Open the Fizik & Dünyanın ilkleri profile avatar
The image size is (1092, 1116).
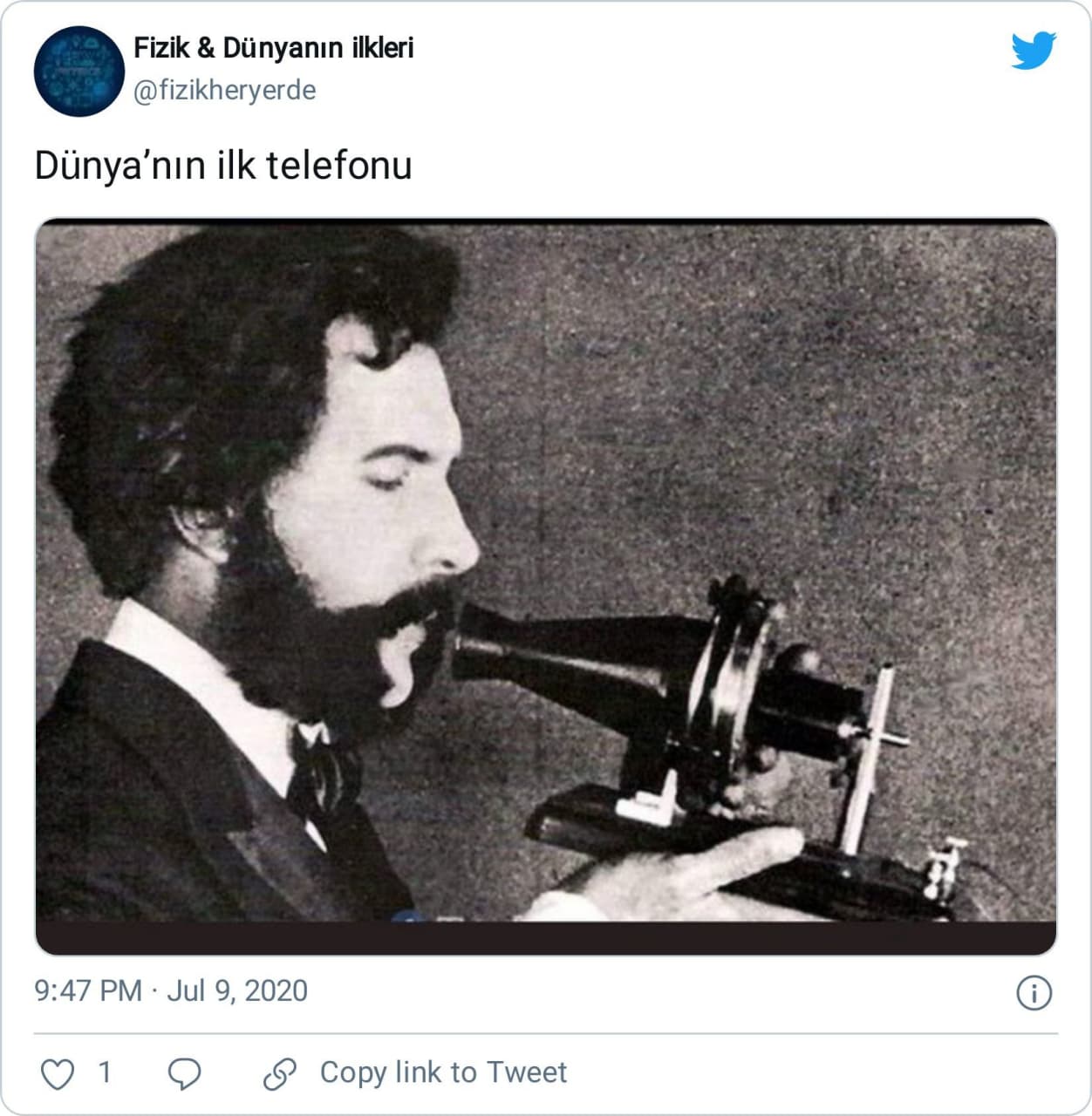click(78, 71)
